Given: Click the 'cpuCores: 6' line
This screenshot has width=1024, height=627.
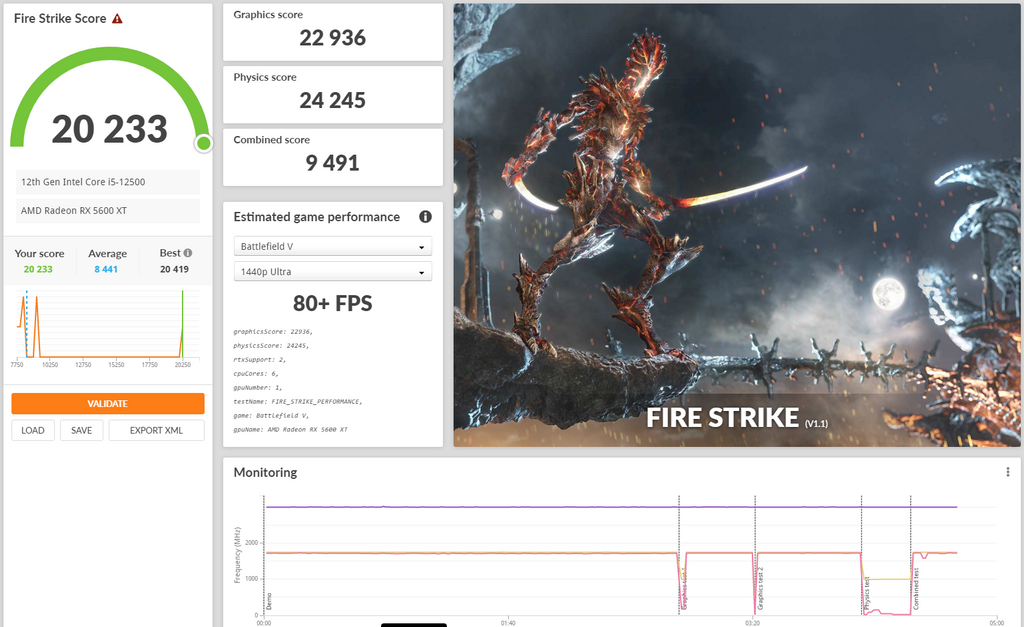Looking at the screenshot, I should [256, 374].
